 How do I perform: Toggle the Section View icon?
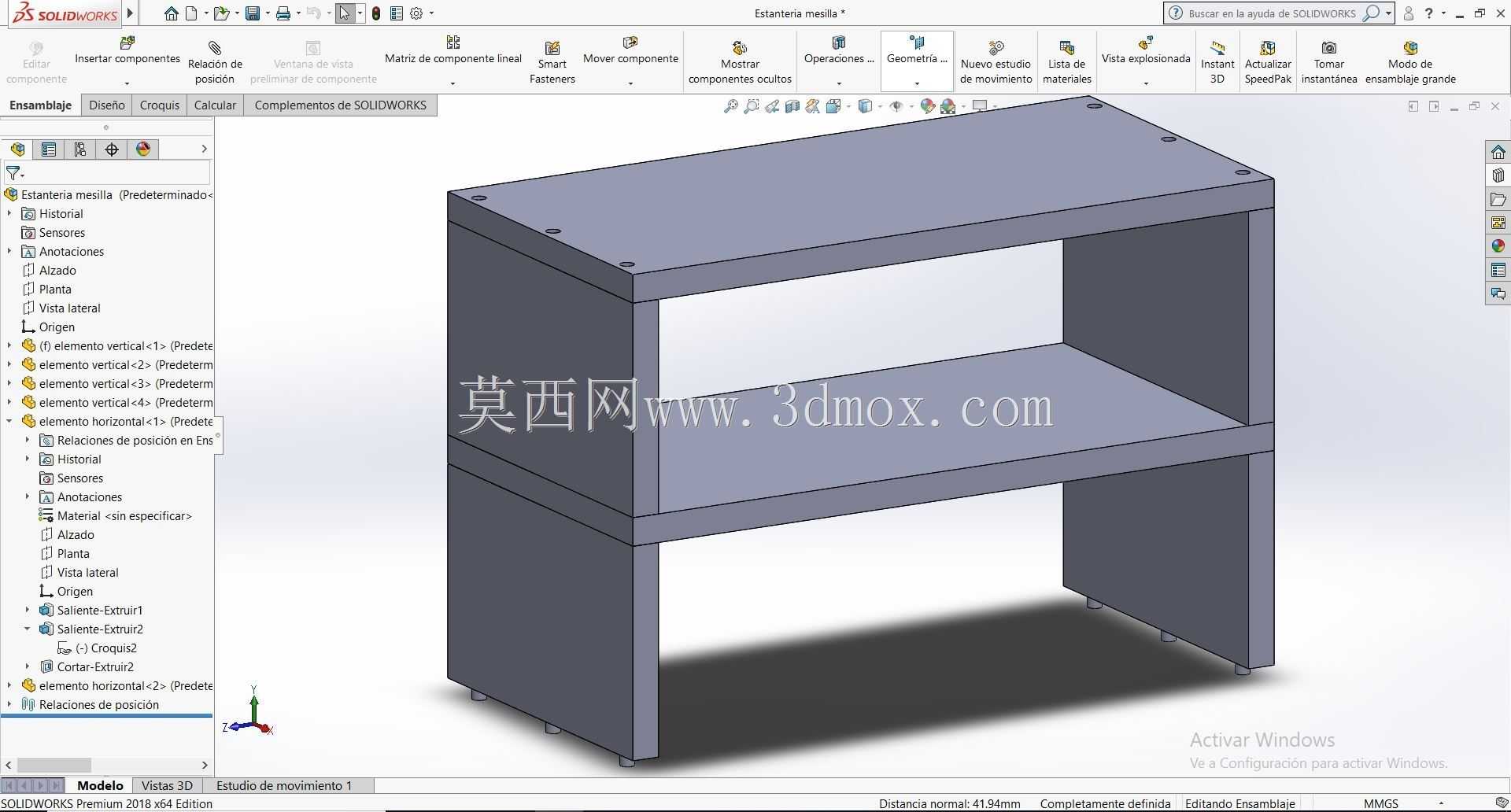click(792, 106)
